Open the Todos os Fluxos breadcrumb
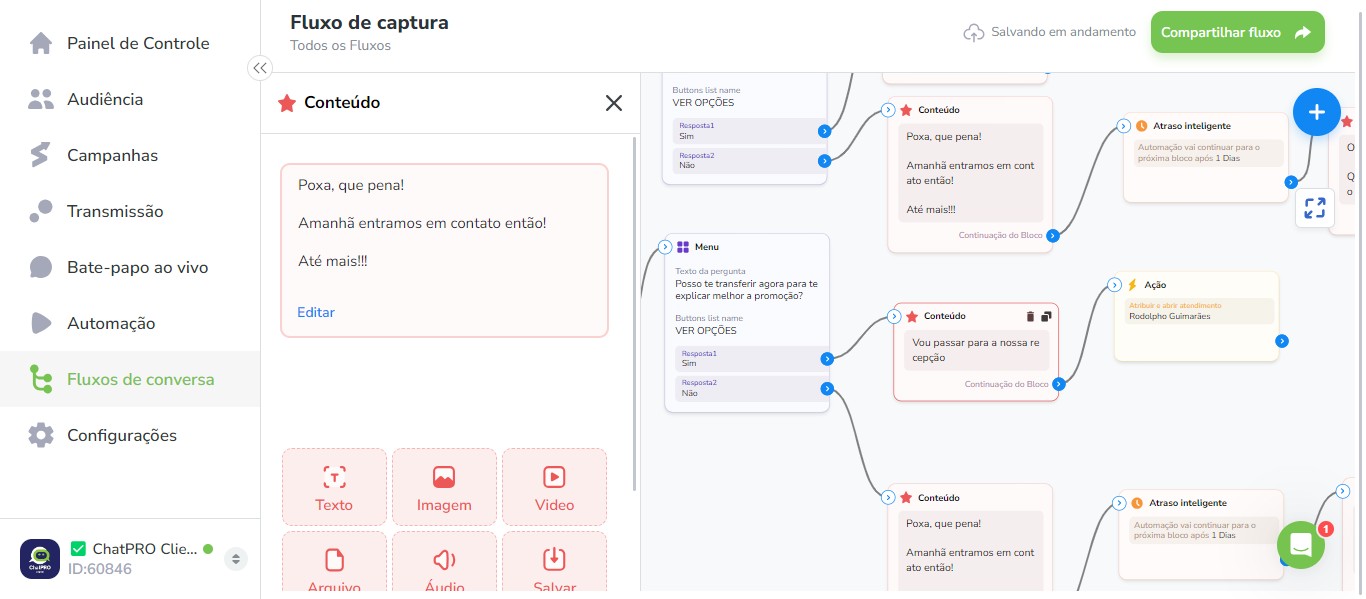Screen dimensions: 1366x599 tap(340, 45)
